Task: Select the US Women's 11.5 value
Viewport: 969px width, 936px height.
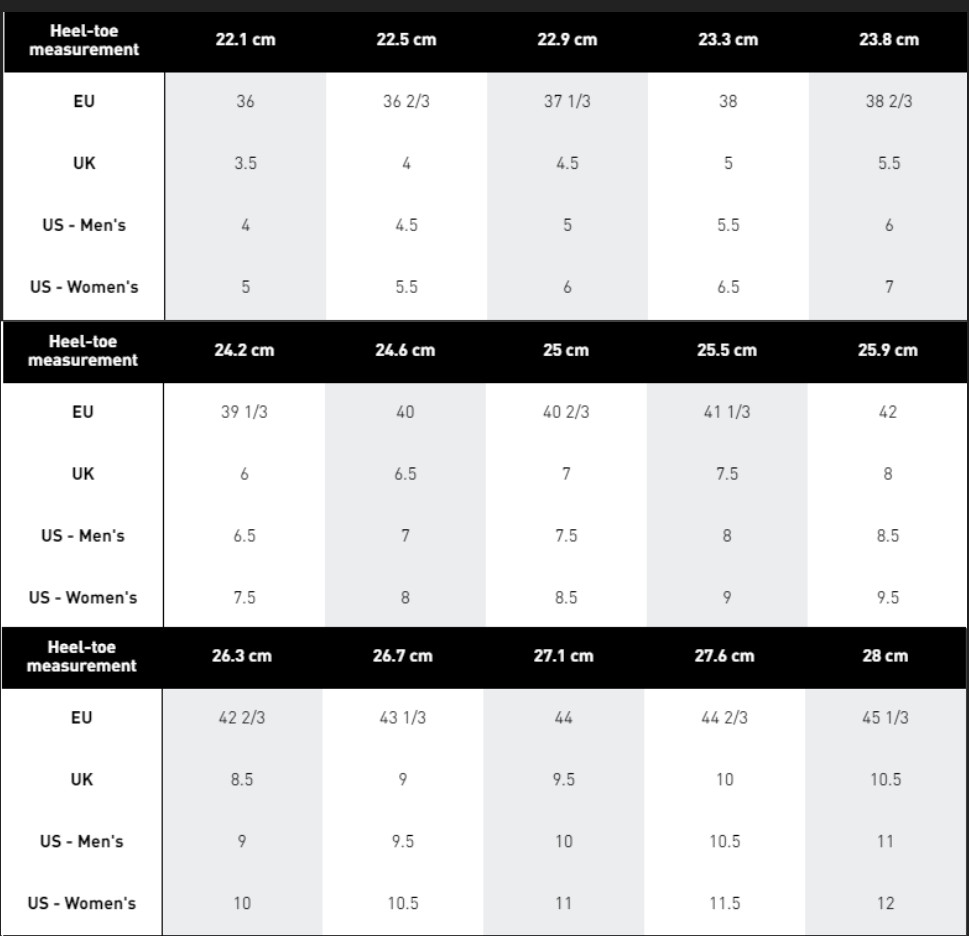Action: coord(725,904)
